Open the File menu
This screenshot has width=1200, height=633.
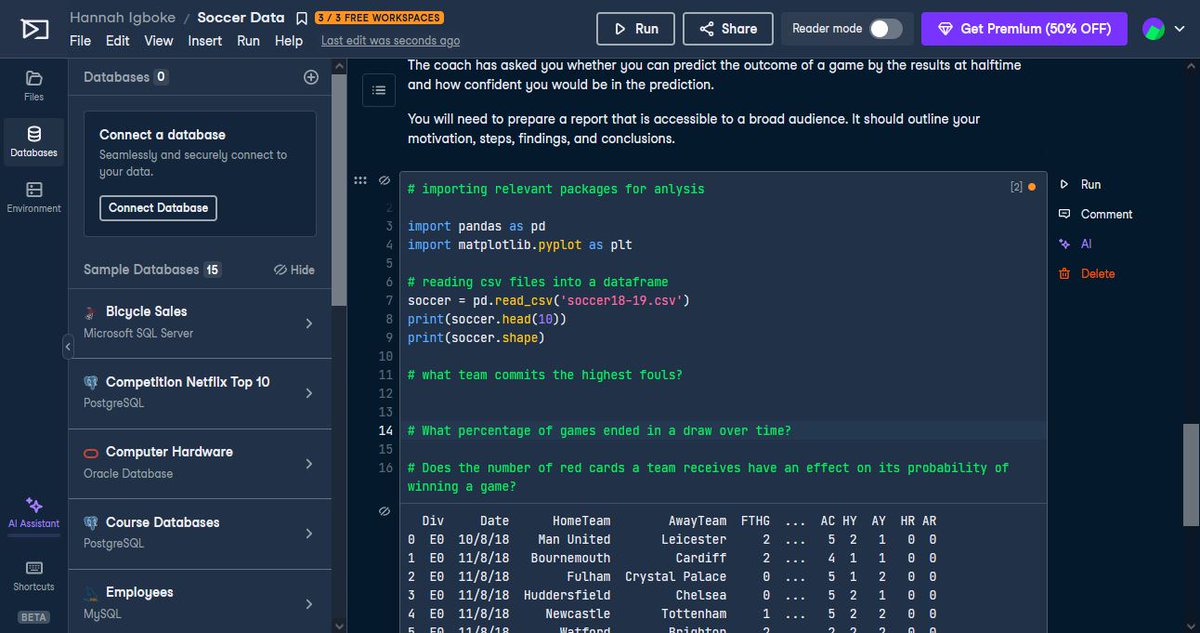pyautogui.click(x=80, y=41)
